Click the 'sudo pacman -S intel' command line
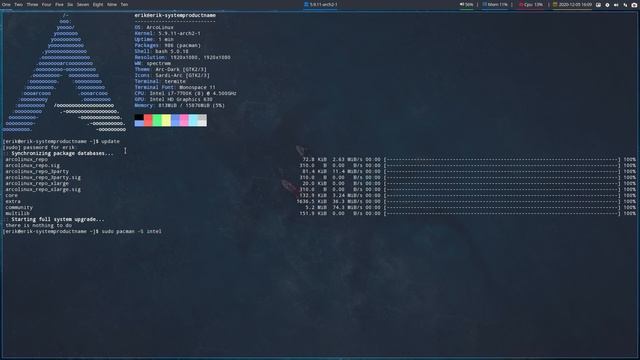The width and height of the screenshot is (640, 360). coord(82,231)
